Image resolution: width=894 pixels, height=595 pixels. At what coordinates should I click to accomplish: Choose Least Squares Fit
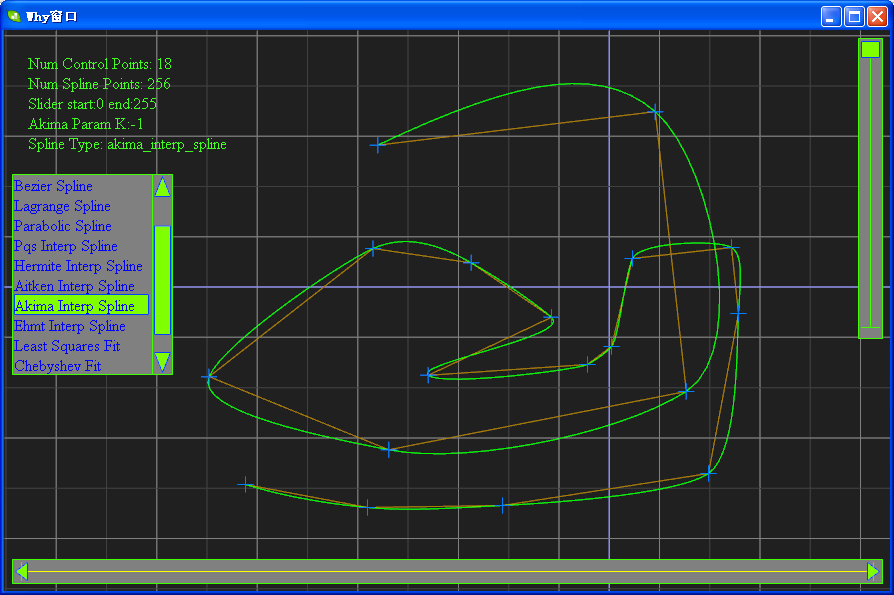pyautogui.click(x=67, y=346)
